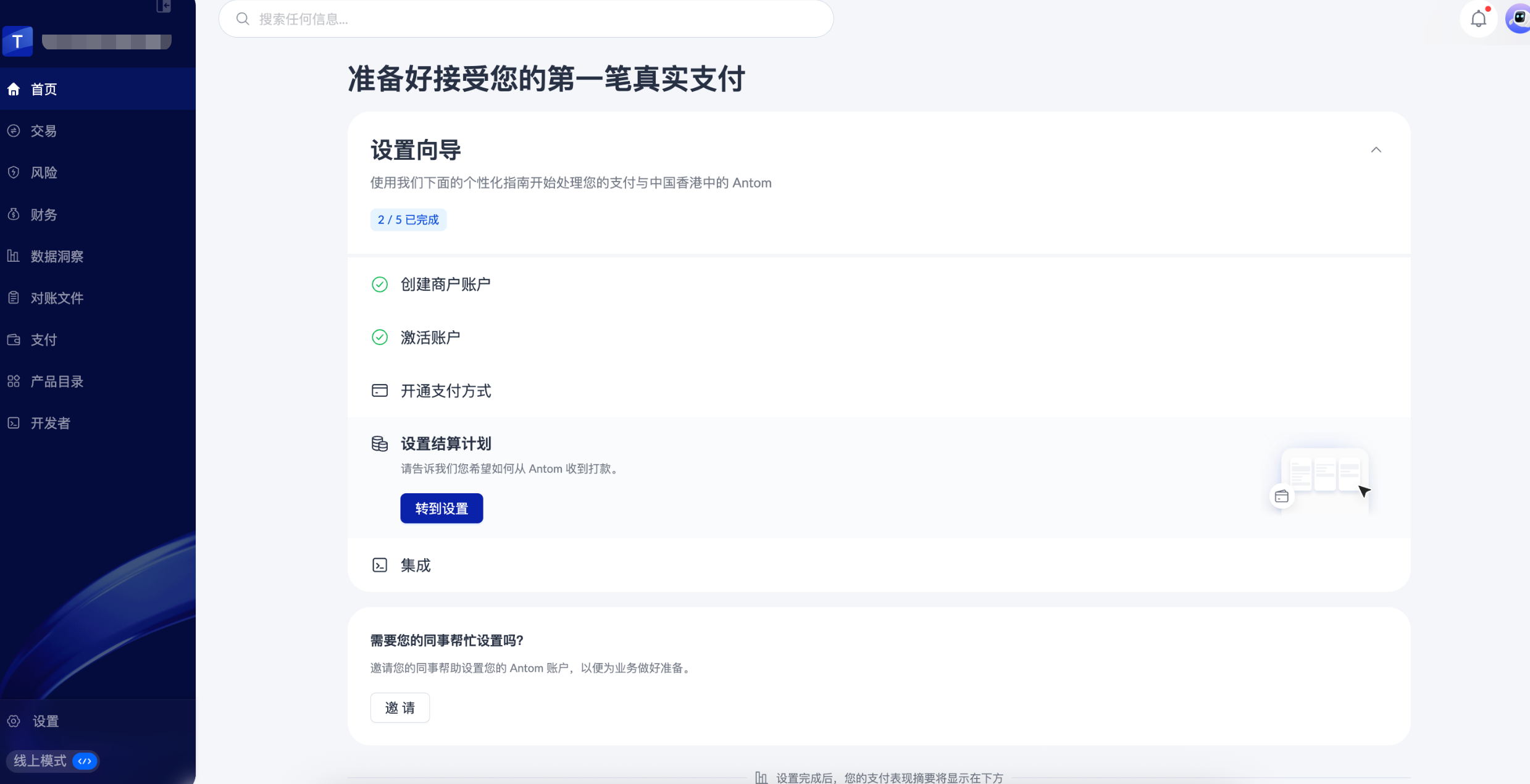Click the 设置完成后 summary notice text

tap(890, 778)
